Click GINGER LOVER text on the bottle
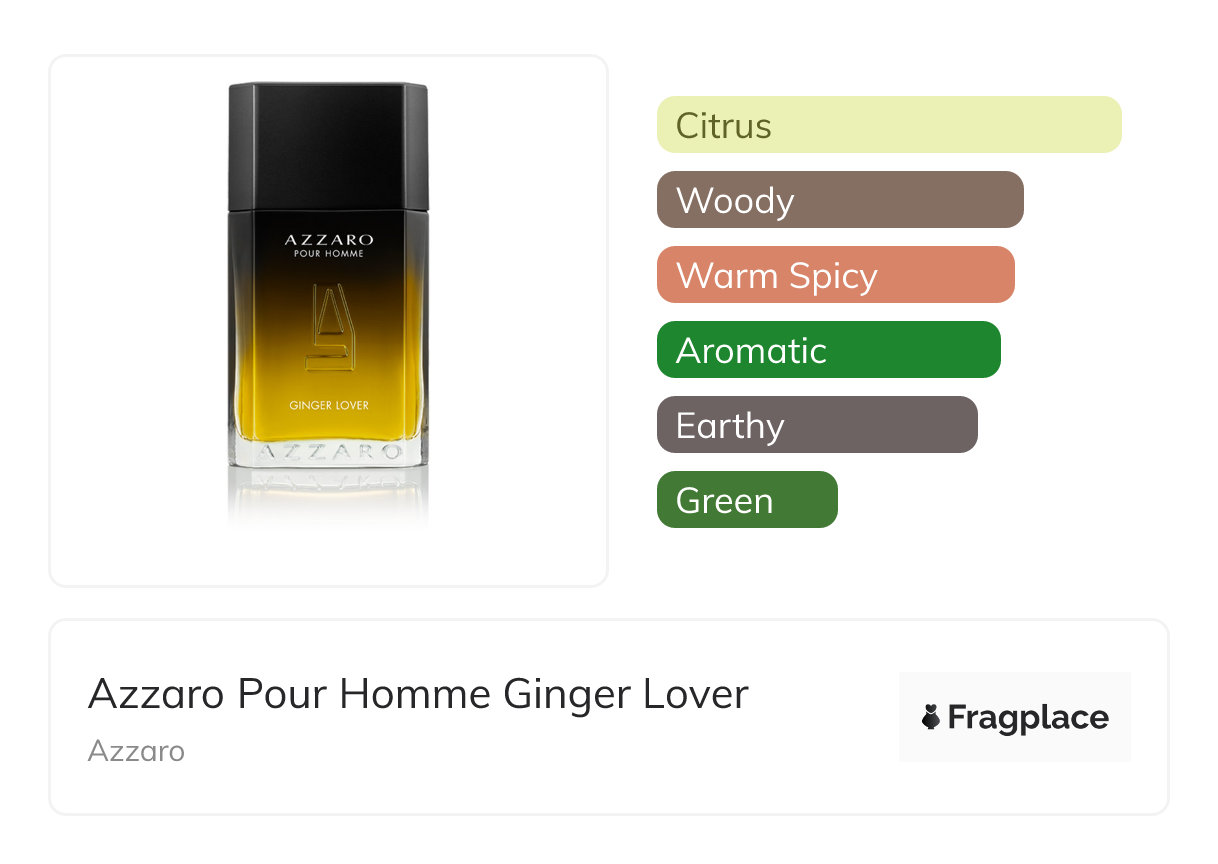 329,406
